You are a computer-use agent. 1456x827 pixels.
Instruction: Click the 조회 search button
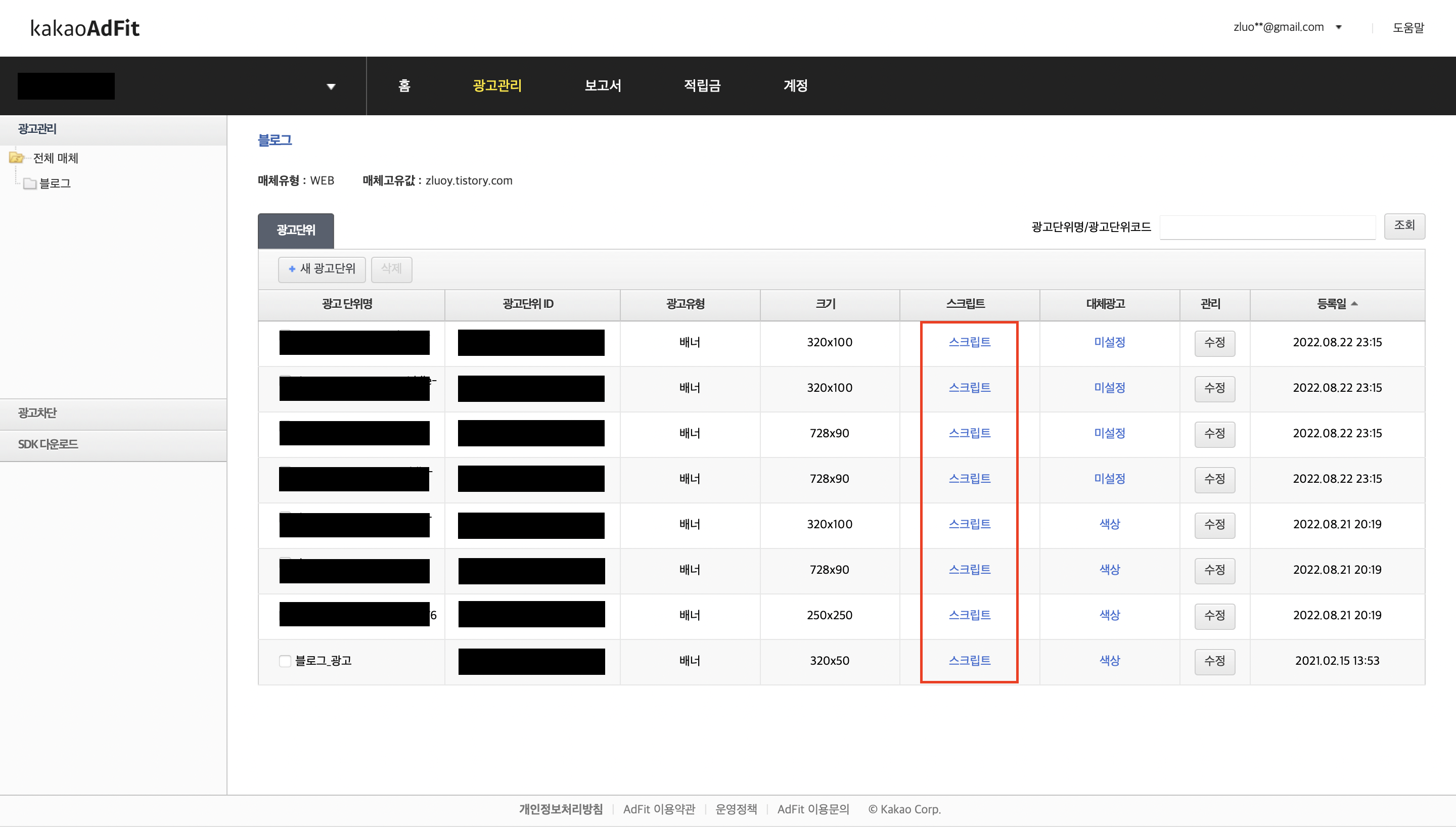(1404, 226)
